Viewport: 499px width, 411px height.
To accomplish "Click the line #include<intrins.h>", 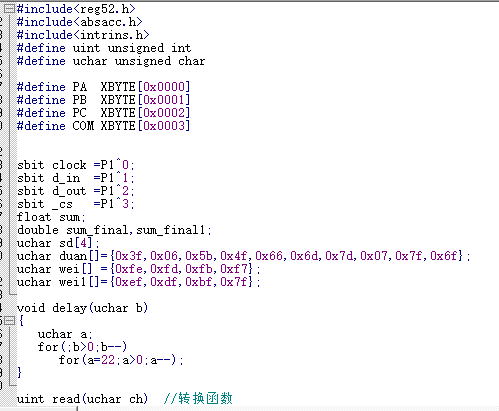I will 83,35.
